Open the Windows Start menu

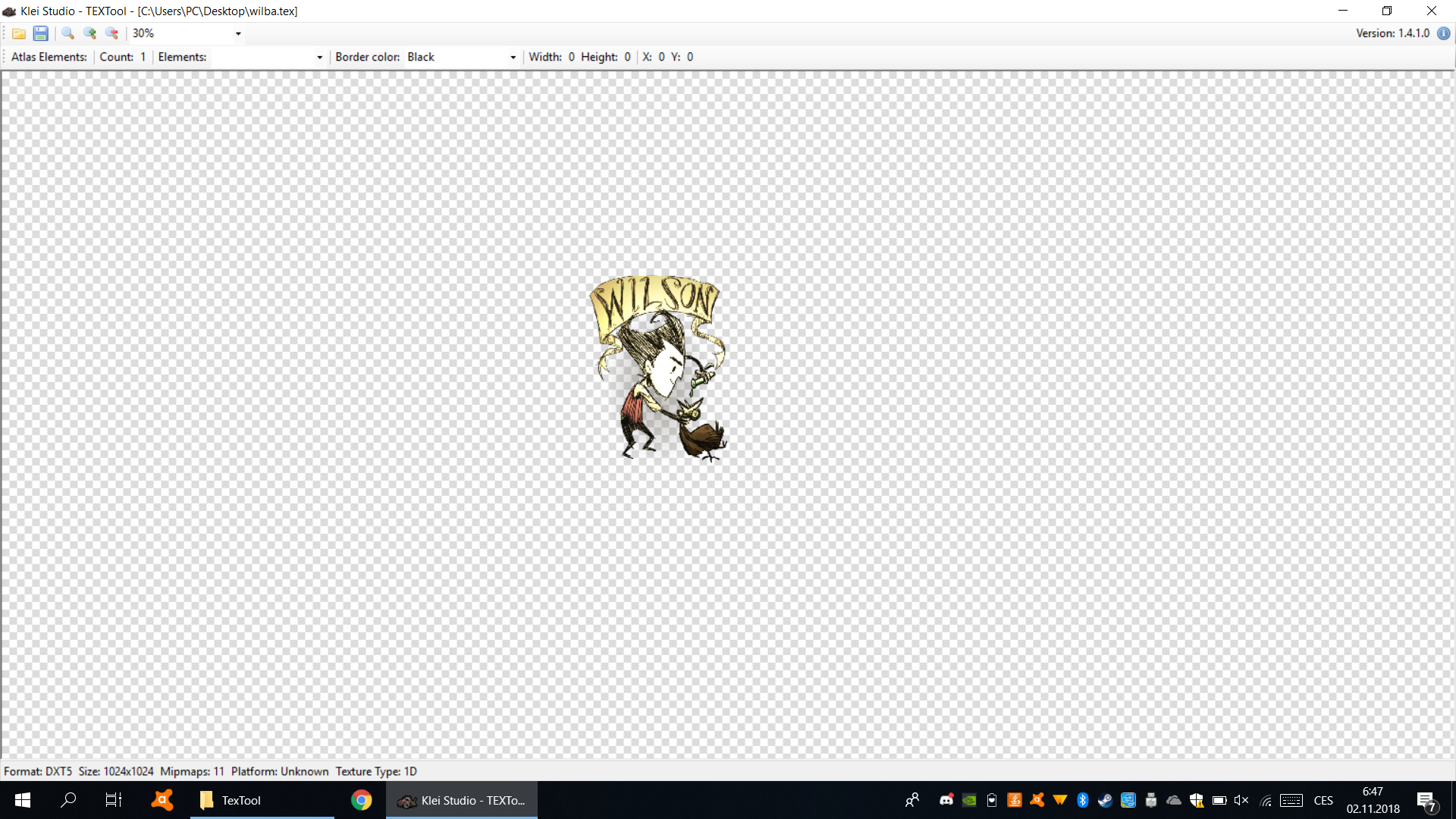23,800
